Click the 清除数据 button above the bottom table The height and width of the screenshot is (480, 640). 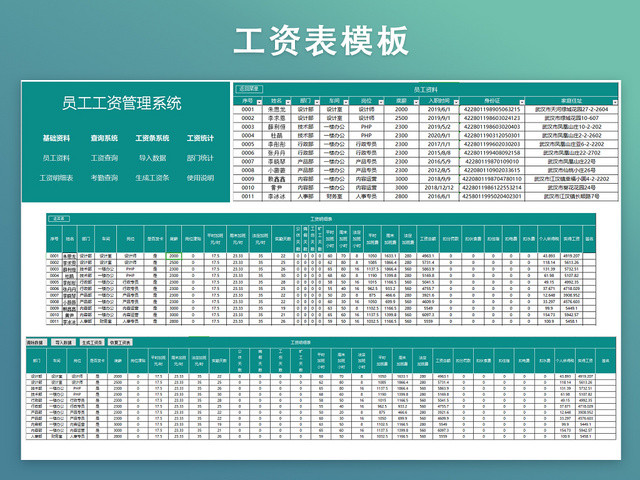pyautogui.click(x=37, y=342)
